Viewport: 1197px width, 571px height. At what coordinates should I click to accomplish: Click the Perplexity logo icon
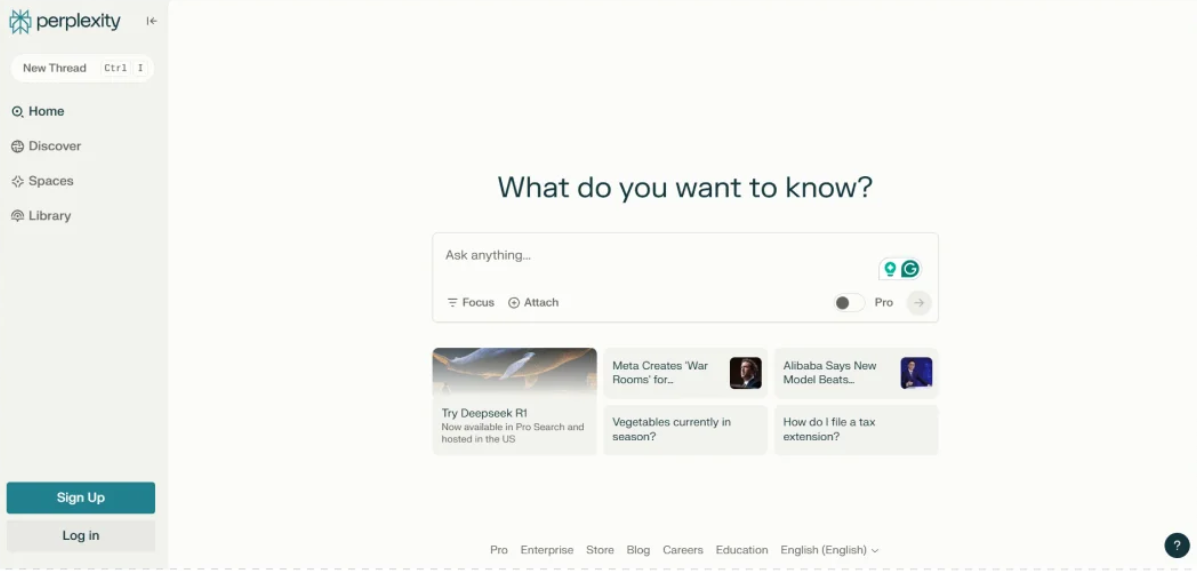[20, 22]
